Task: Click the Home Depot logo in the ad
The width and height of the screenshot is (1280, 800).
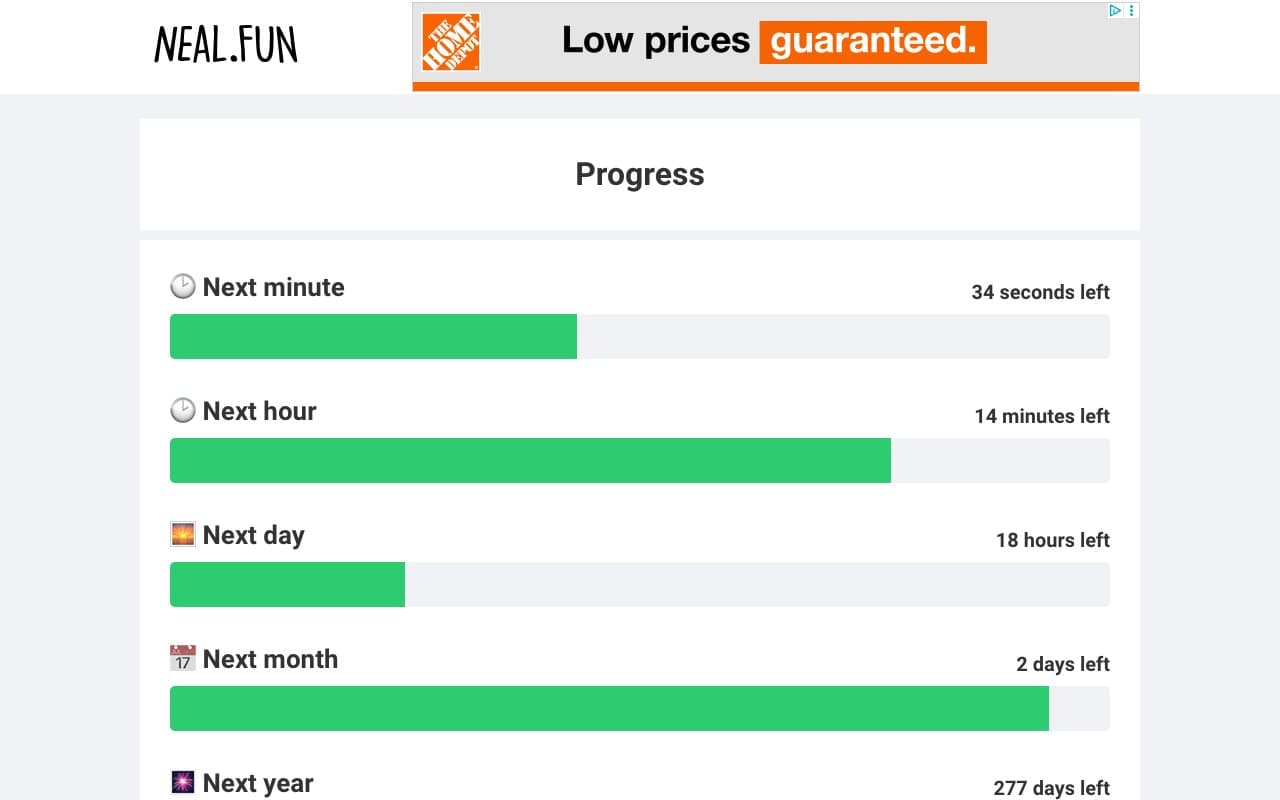Action: pos(450,42)
